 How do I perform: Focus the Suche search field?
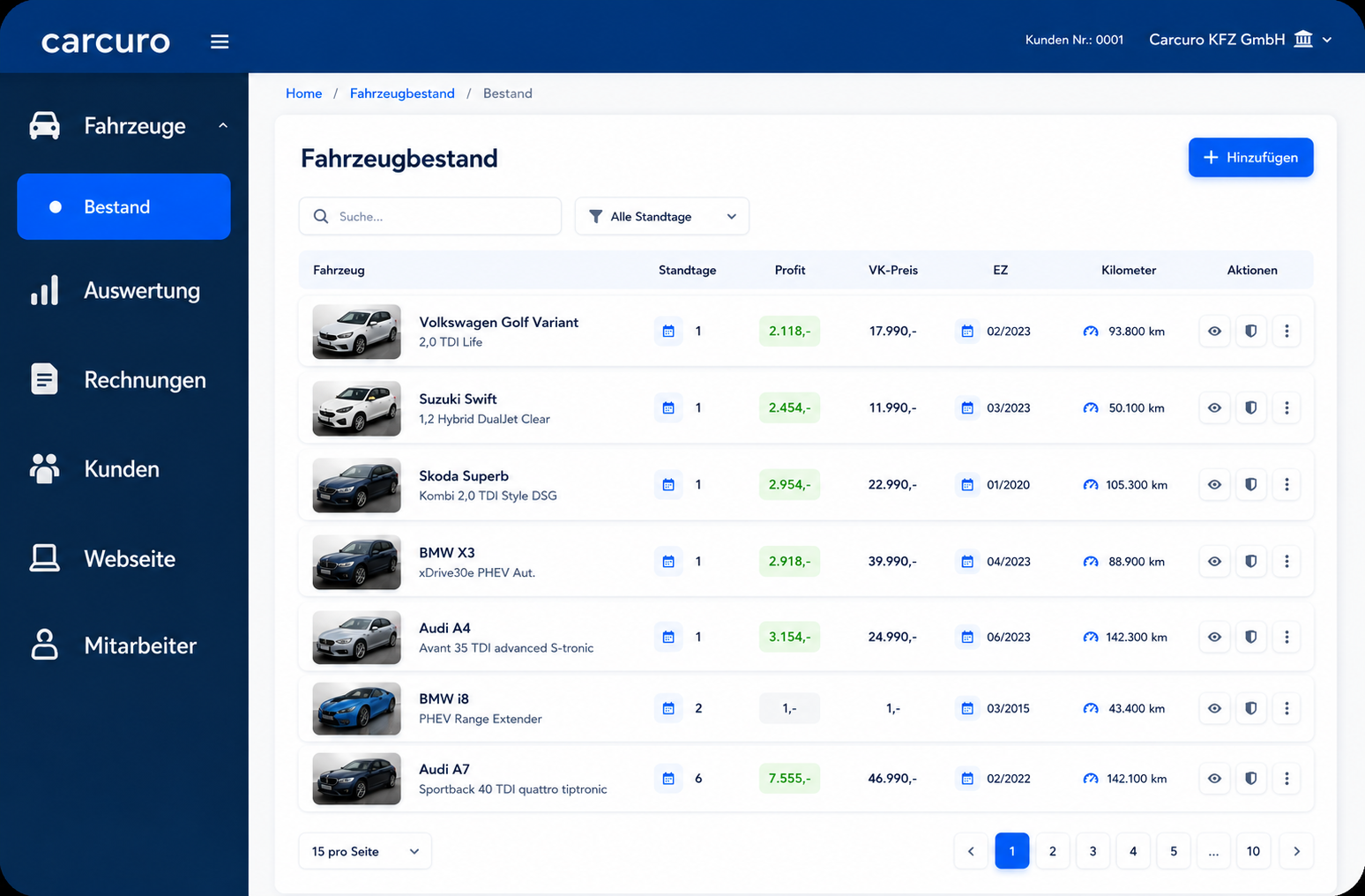tap(430, 216)
